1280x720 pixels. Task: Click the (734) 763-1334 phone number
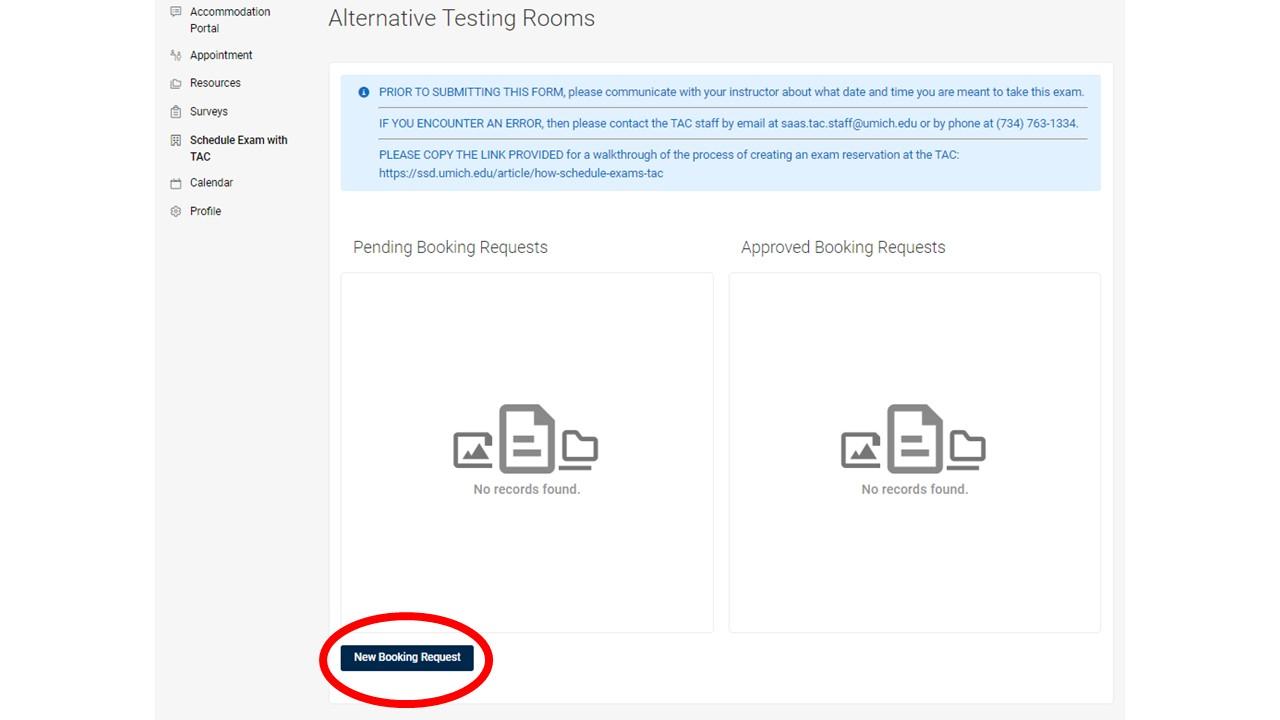click(x=1036, y=124)
